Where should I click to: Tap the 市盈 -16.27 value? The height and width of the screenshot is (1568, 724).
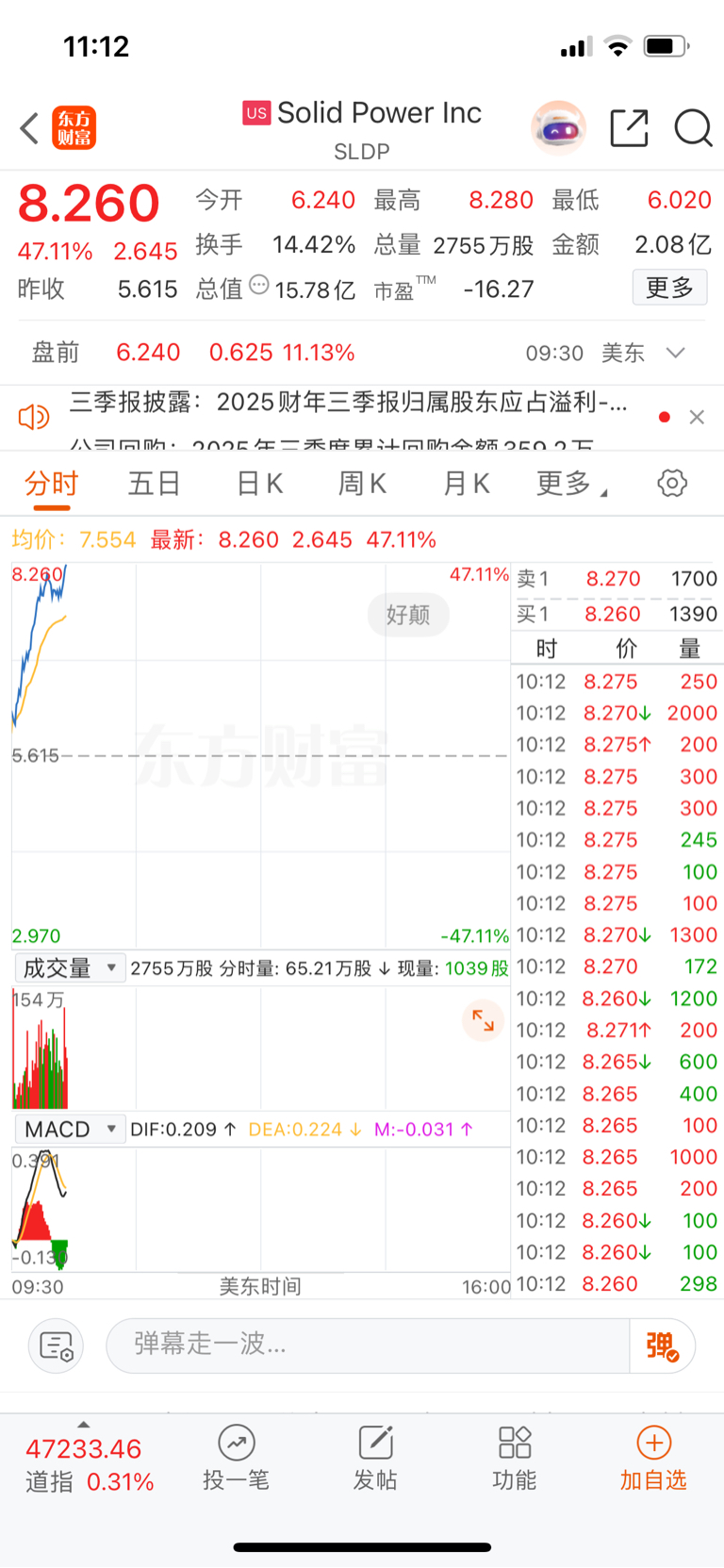tap(499, 289)
